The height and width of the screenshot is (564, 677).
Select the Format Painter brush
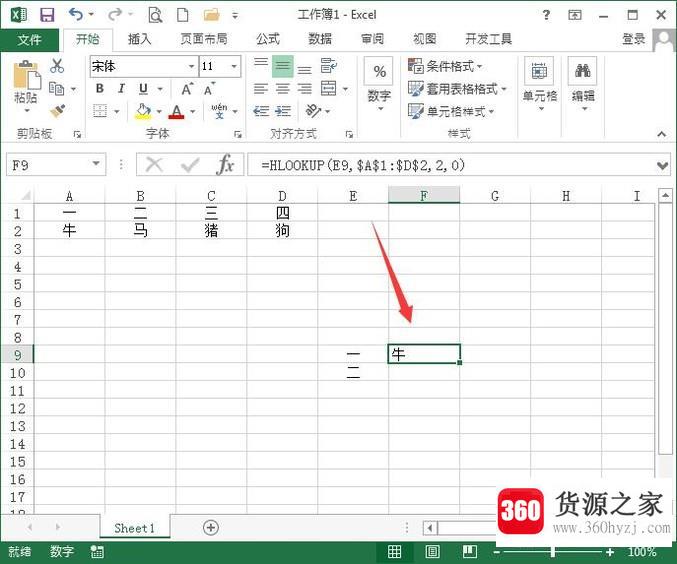tap(57, 111)
